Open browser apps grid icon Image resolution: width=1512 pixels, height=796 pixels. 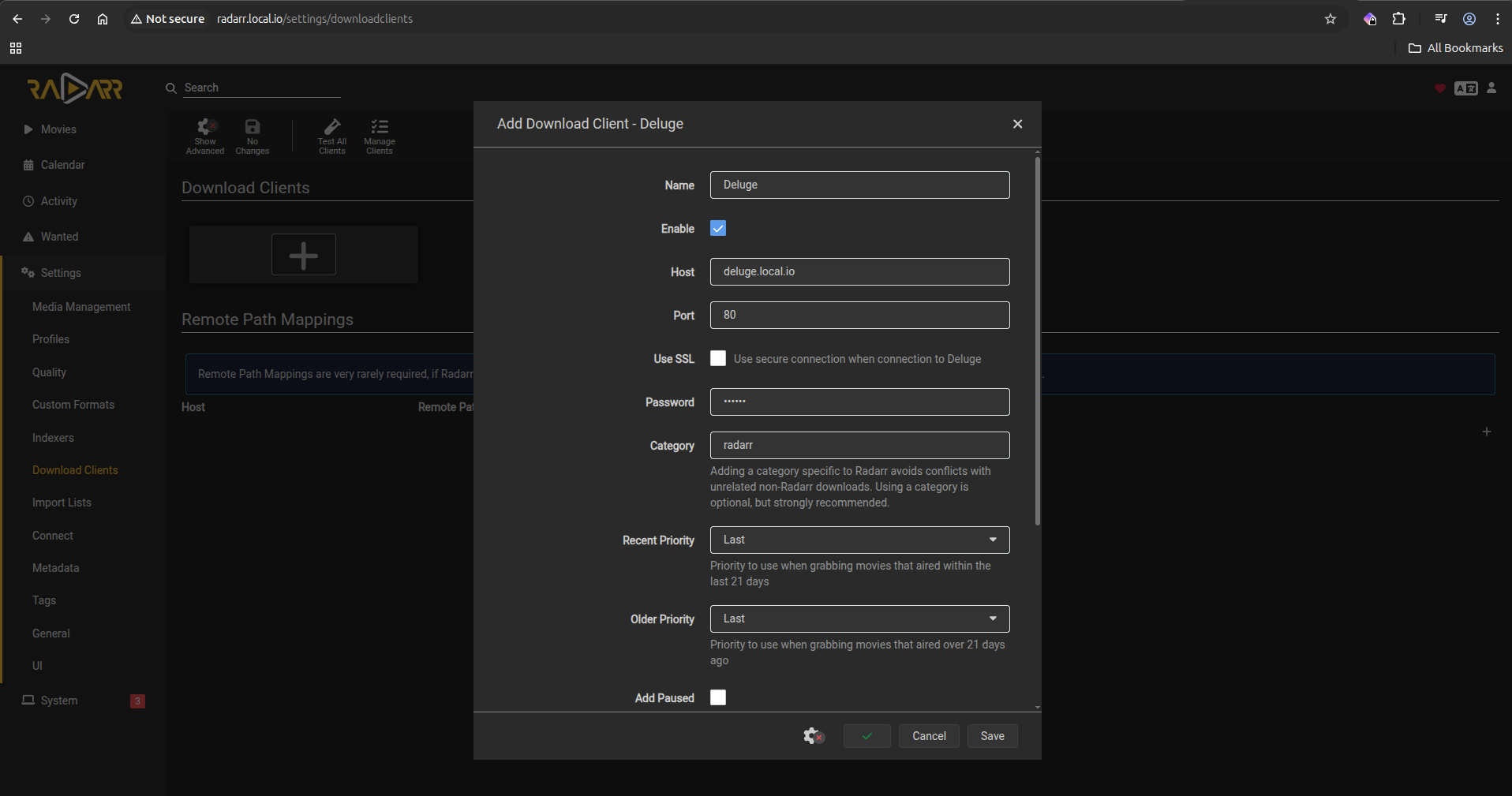[16, 48]
